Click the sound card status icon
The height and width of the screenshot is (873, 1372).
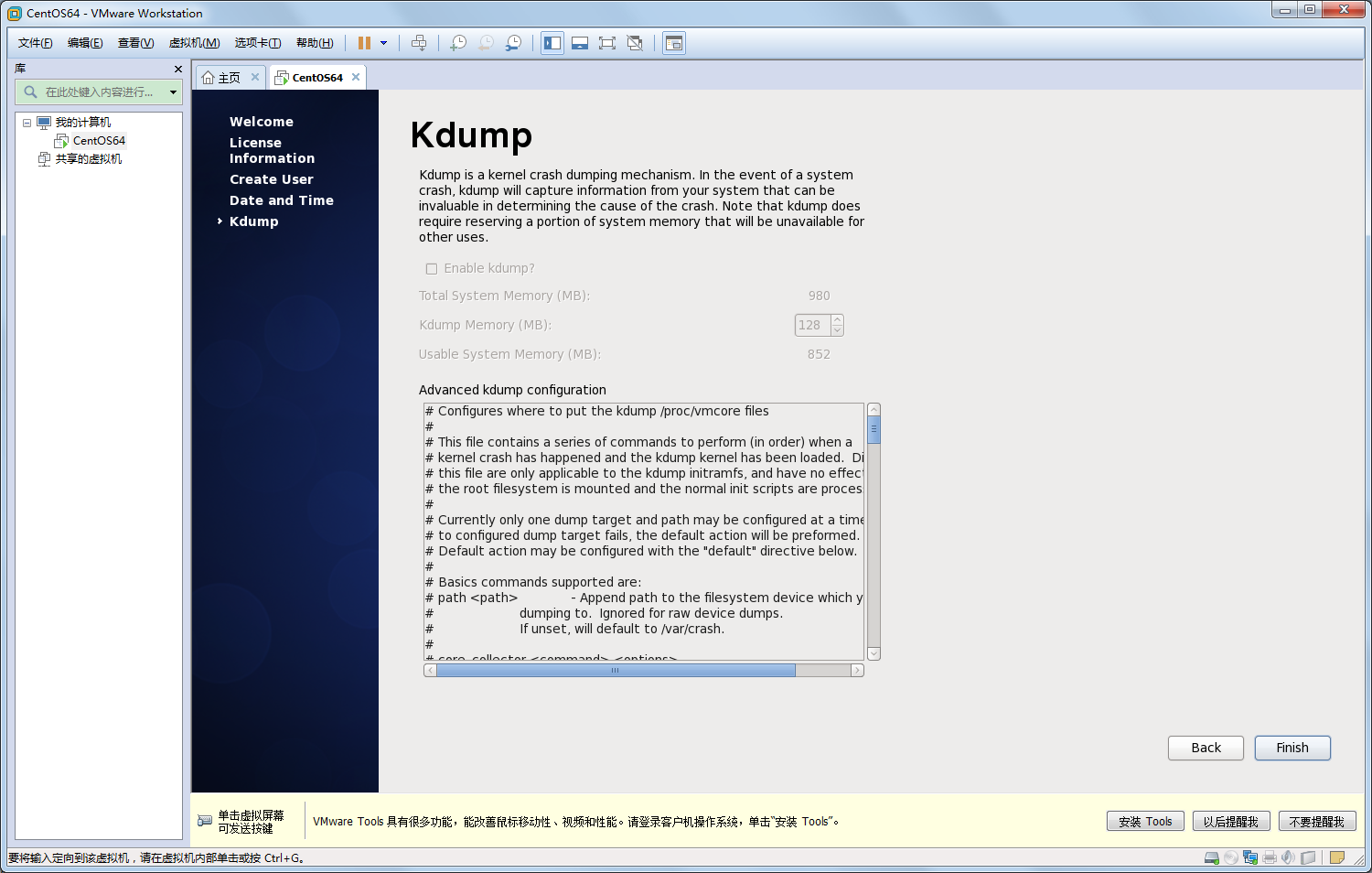pos(1289,858)
